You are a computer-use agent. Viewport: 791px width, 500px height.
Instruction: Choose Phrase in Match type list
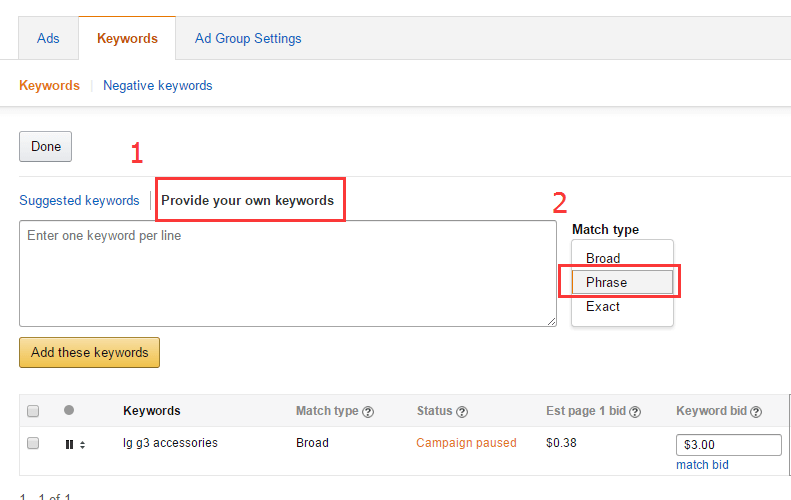[x=607, y=282]
